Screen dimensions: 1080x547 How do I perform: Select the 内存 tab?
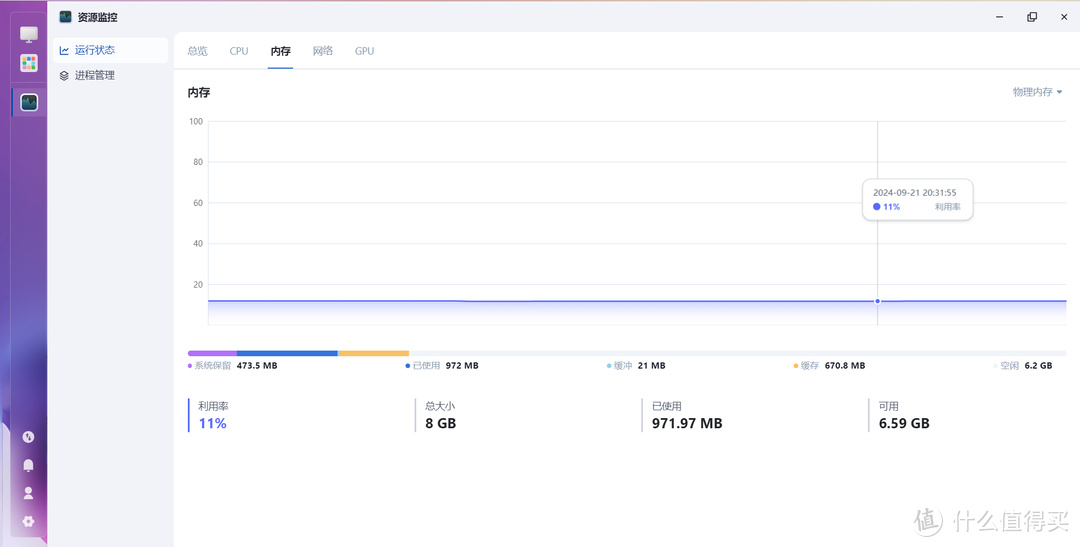tap(280, 51)
